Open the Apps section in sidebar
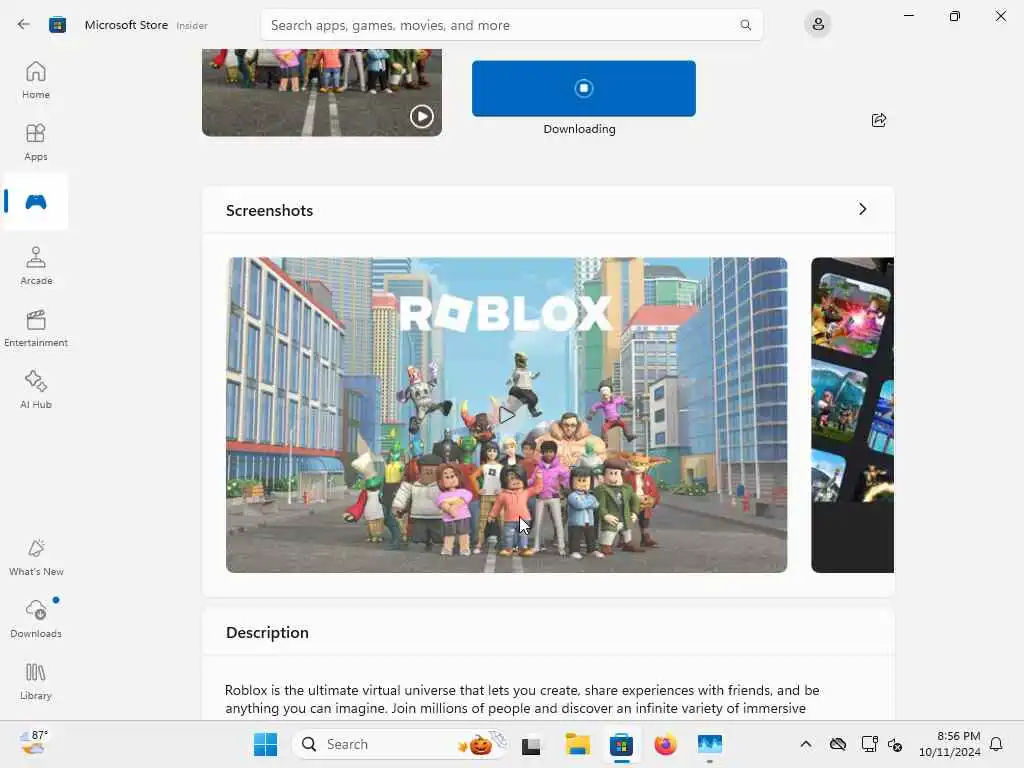The image size is (1024, 768). pos(36,142)
